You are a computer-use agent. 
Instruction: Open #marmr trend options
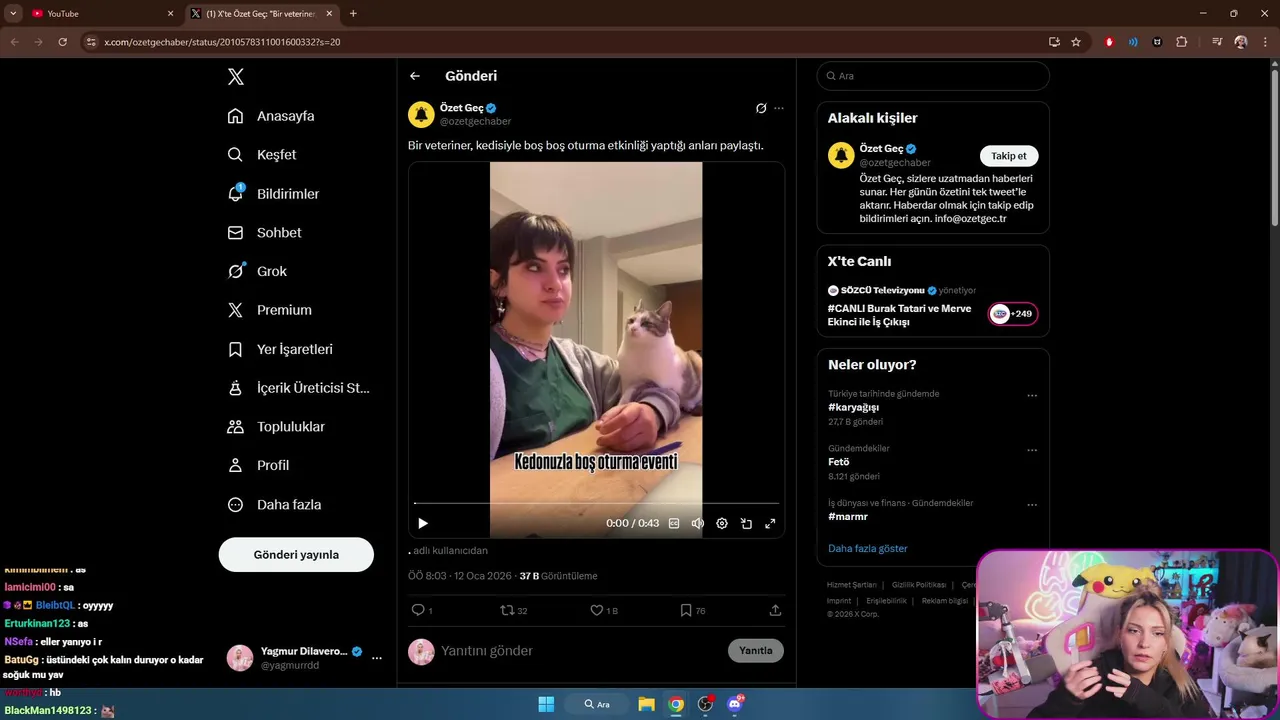coord(1032,505)
